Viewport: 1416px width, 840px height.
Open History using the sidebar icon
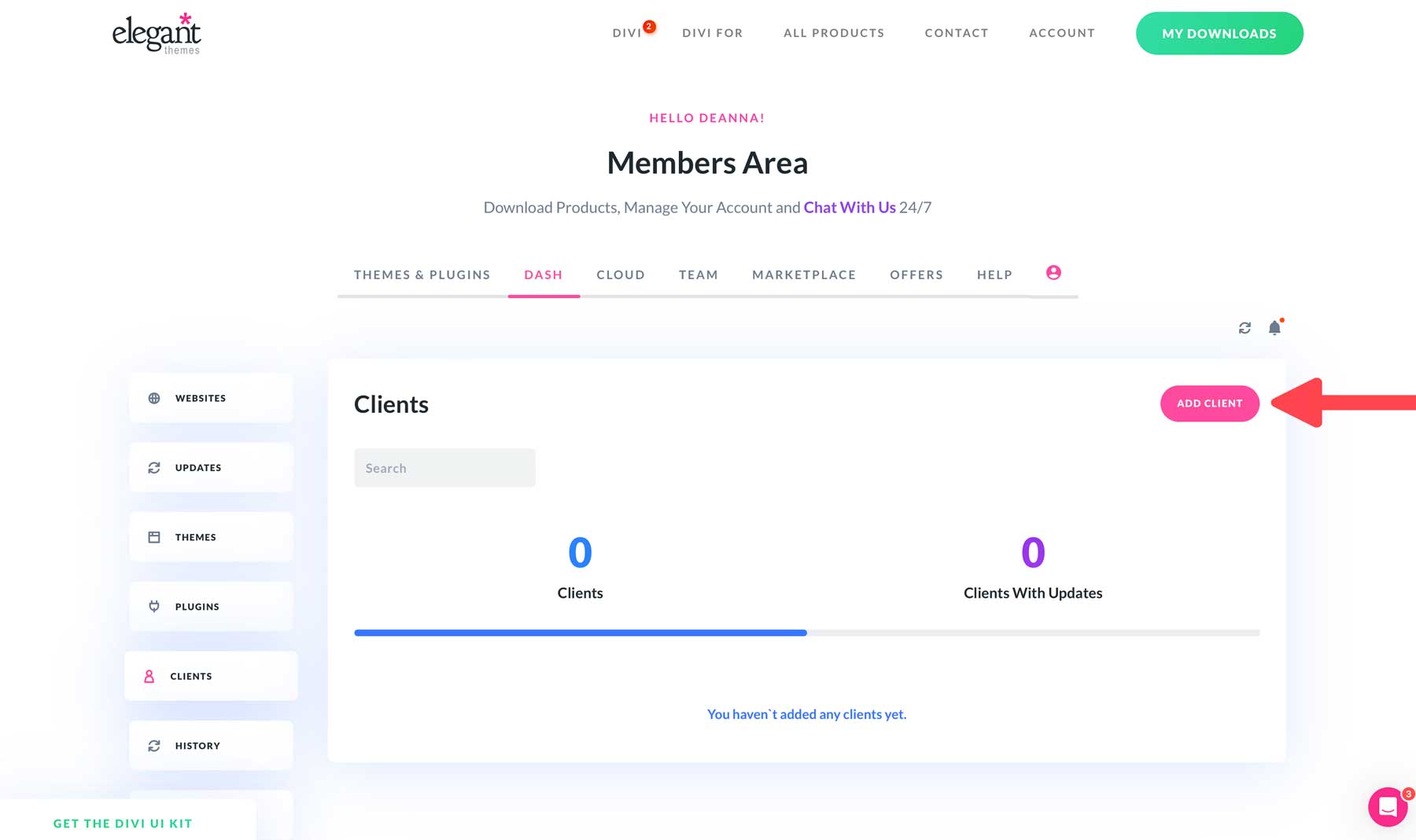coord(154,745)
